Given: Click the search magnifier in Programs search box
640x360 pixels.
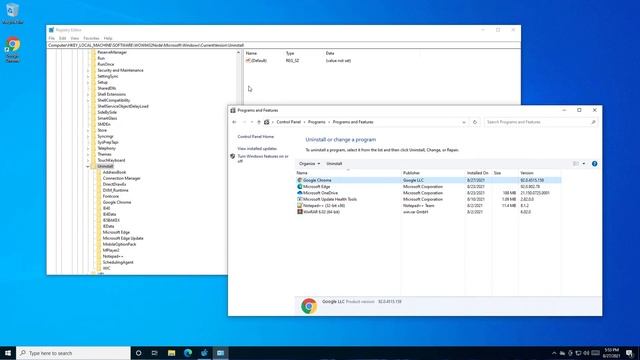Looking at the screenshot, I should click(x=593, y=122).
